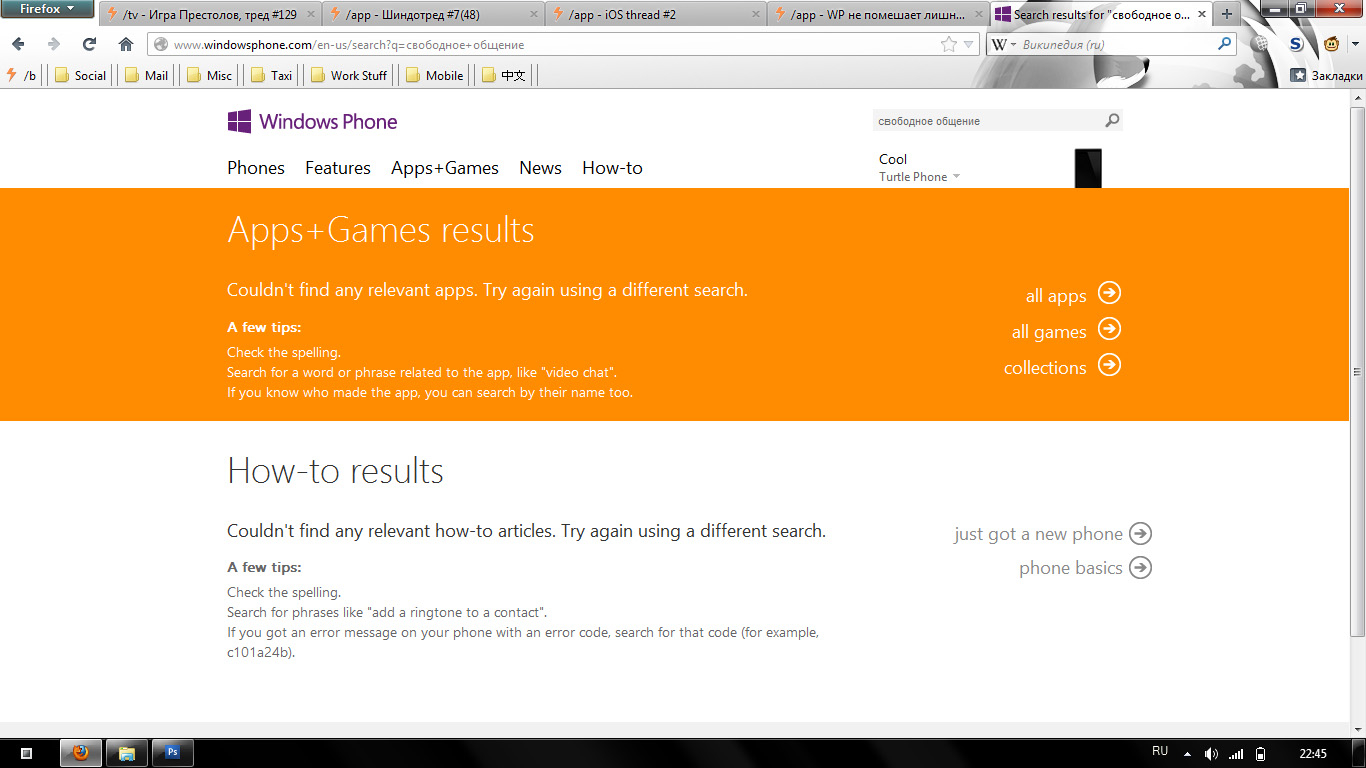The height and width of the screenshot is (768, 1366).
Task: Click the Wikipedia search magnifier icon
Action: [x=1224, y=44]
